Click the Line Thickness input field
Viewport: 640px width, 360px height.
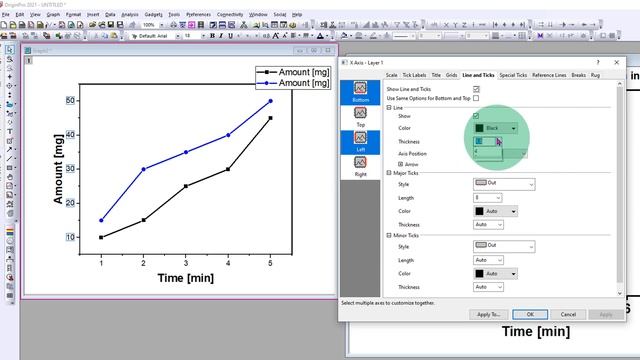(485, 141)
